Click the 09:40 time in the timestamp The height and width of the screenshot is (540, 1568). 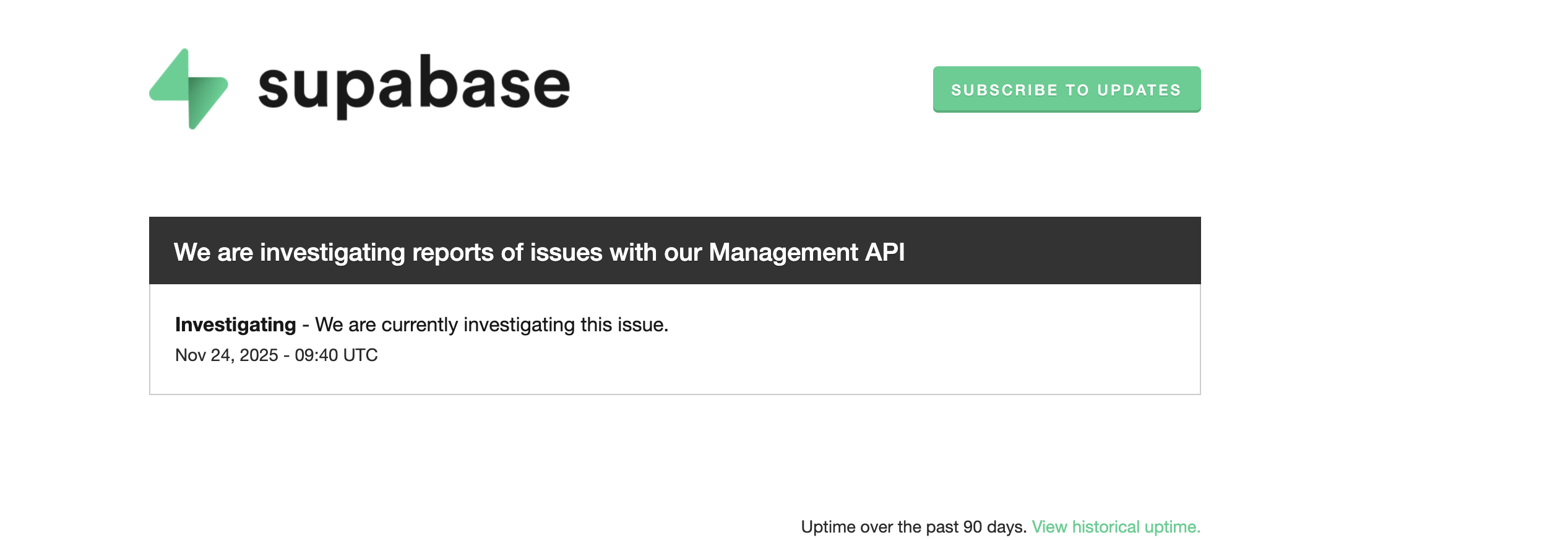click(316, 355)
